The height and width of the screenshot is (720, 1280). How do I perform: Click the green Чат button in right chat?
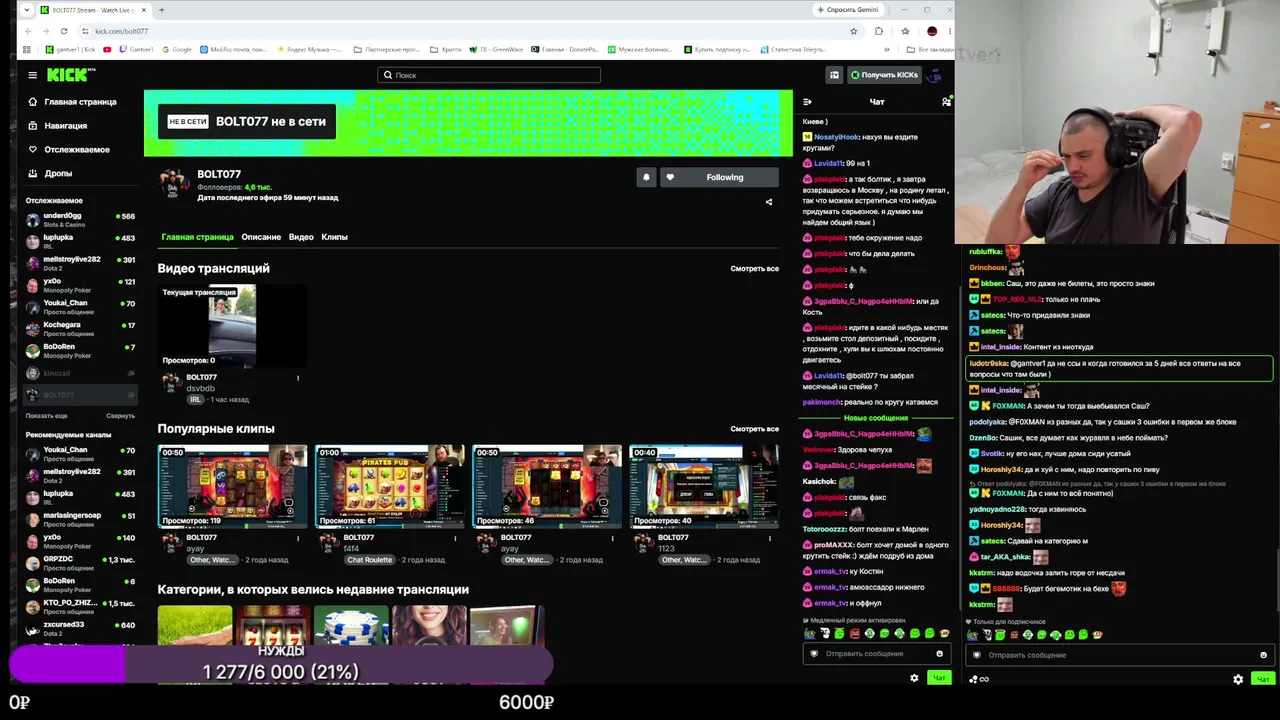point(1263,680)
